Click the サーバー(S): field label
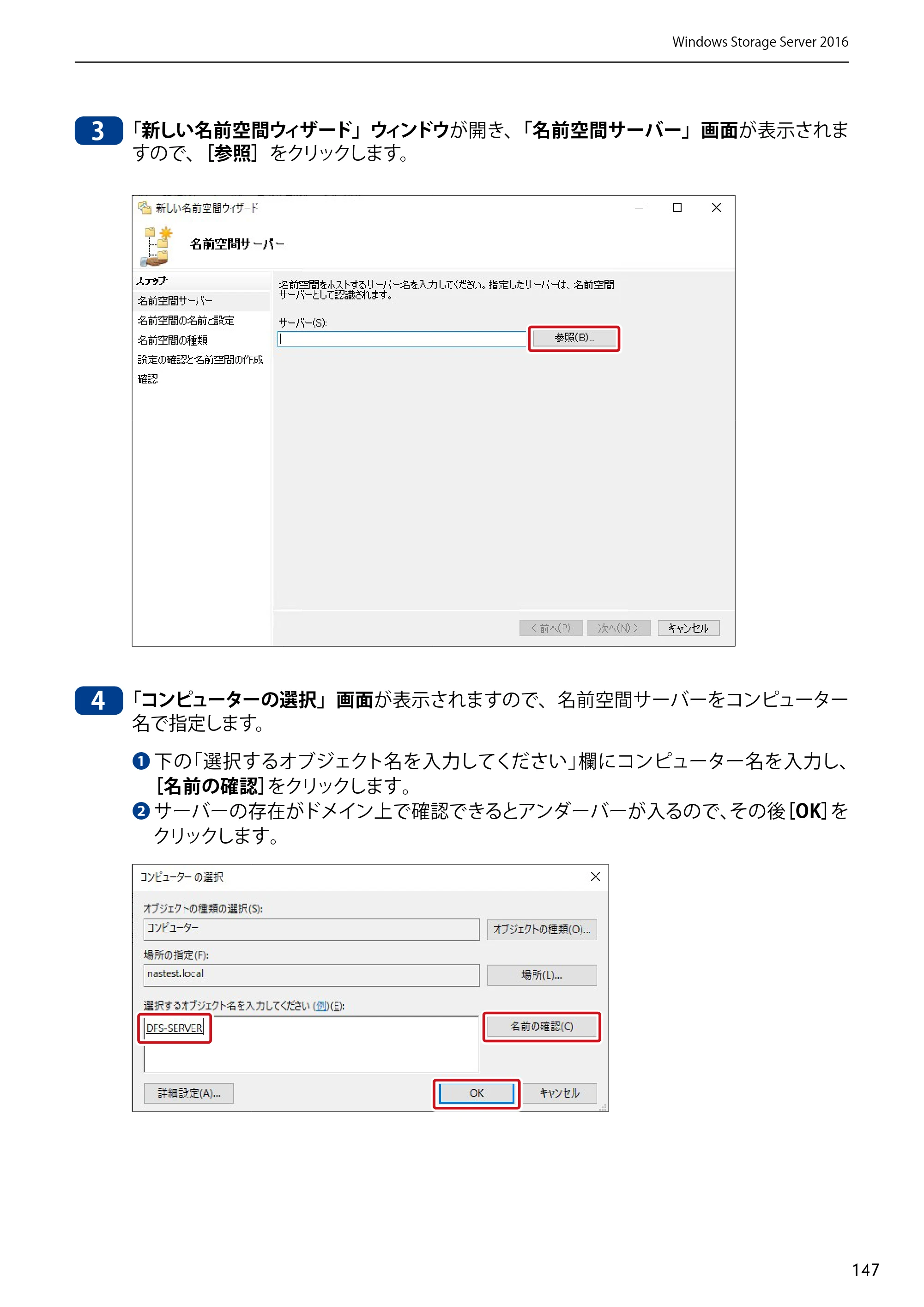This screenshot has width=924, height=1307. point(302,323)
